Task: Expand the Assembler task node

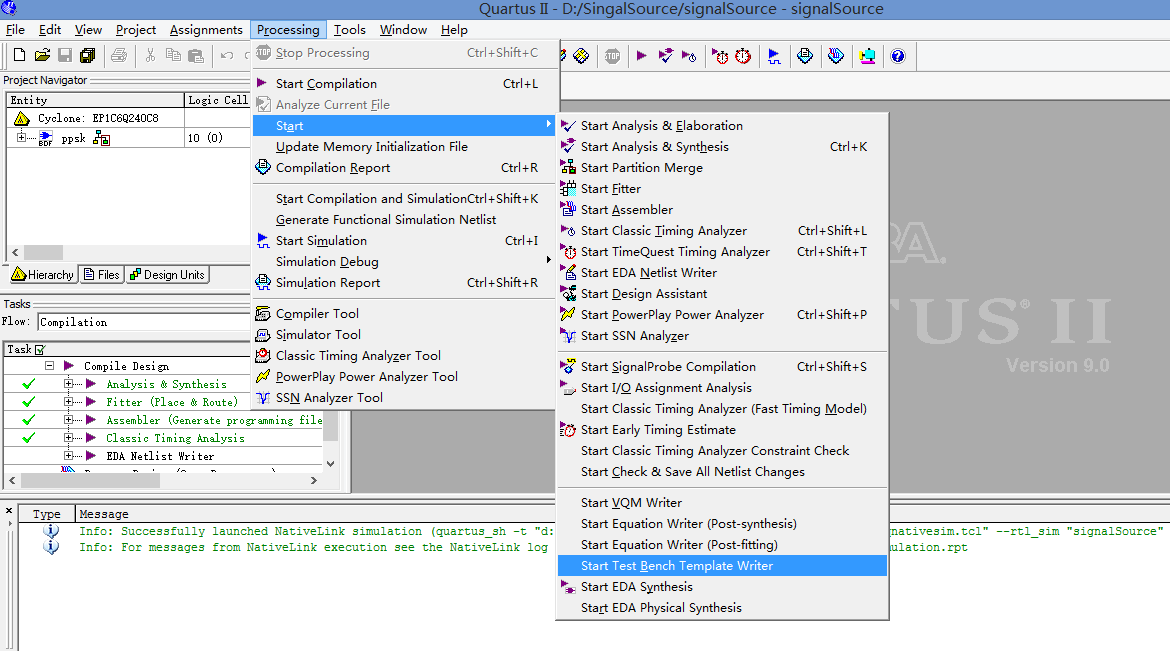Action: pyautogui.click(x=69, y=420)
